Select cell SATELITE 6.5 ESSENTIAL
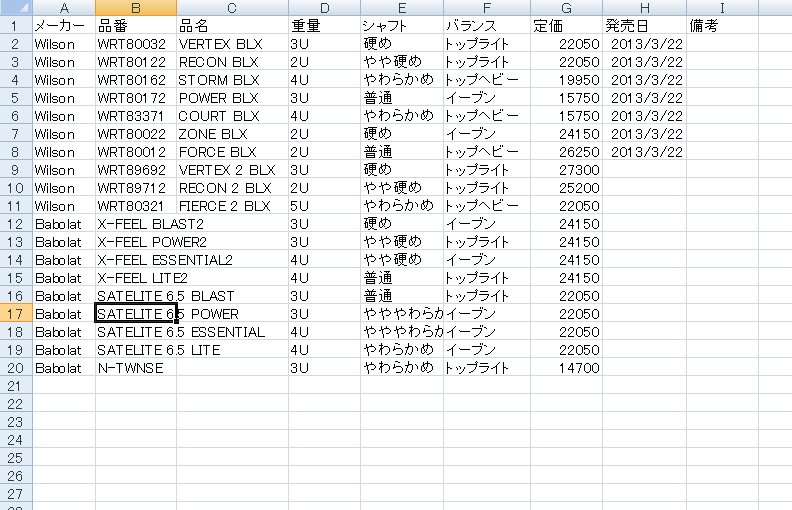This screenshot has width=792, height=510. pyautogui.click(x=136, y=332)
